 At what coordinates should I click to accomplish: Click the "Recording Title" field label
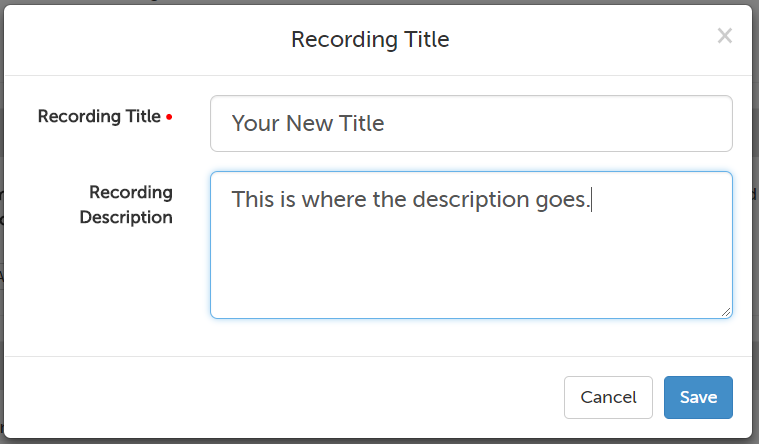99,116
